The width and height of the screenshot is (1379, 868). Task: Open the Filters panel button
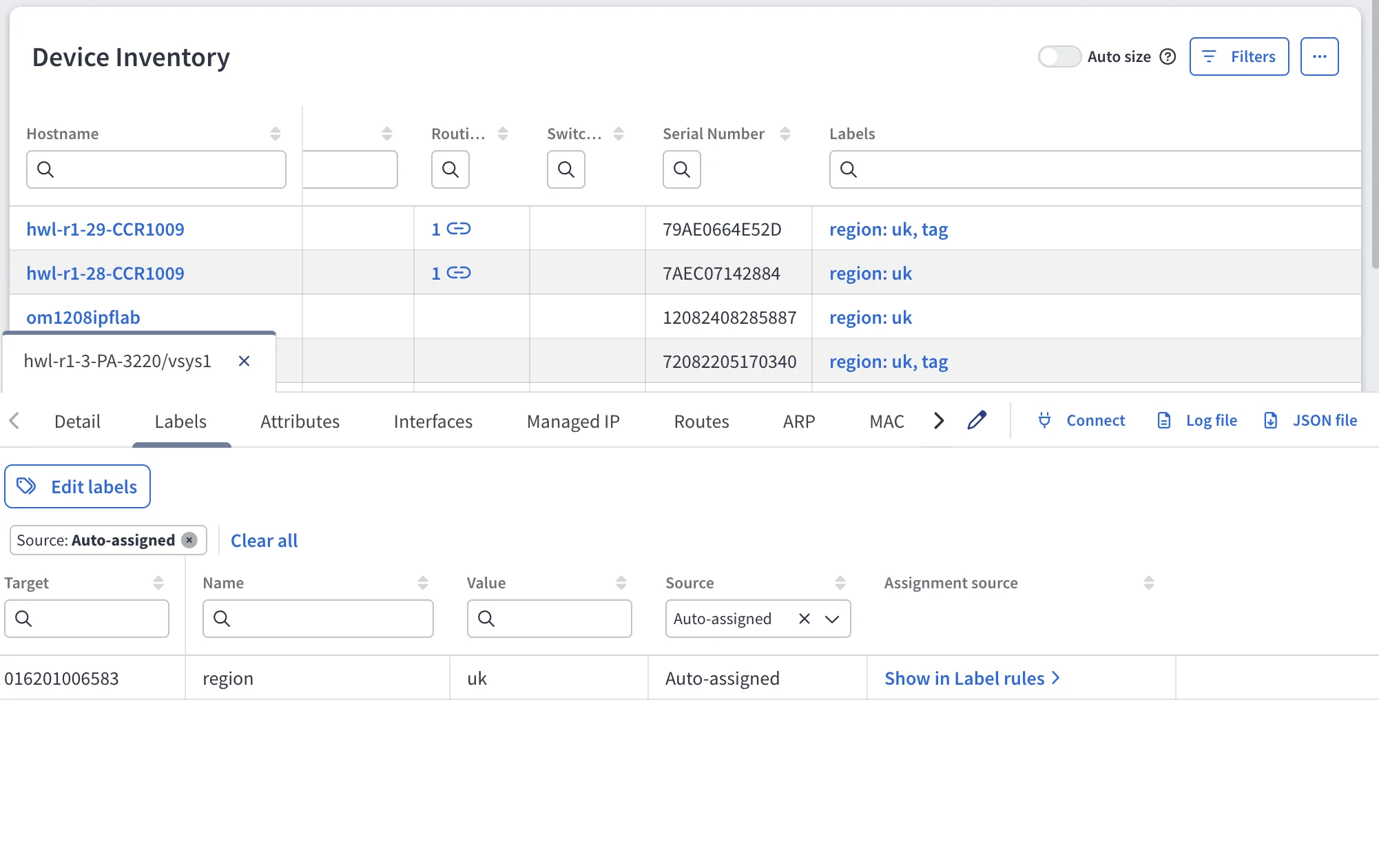pyautogui.click(x=1239, y=56)
